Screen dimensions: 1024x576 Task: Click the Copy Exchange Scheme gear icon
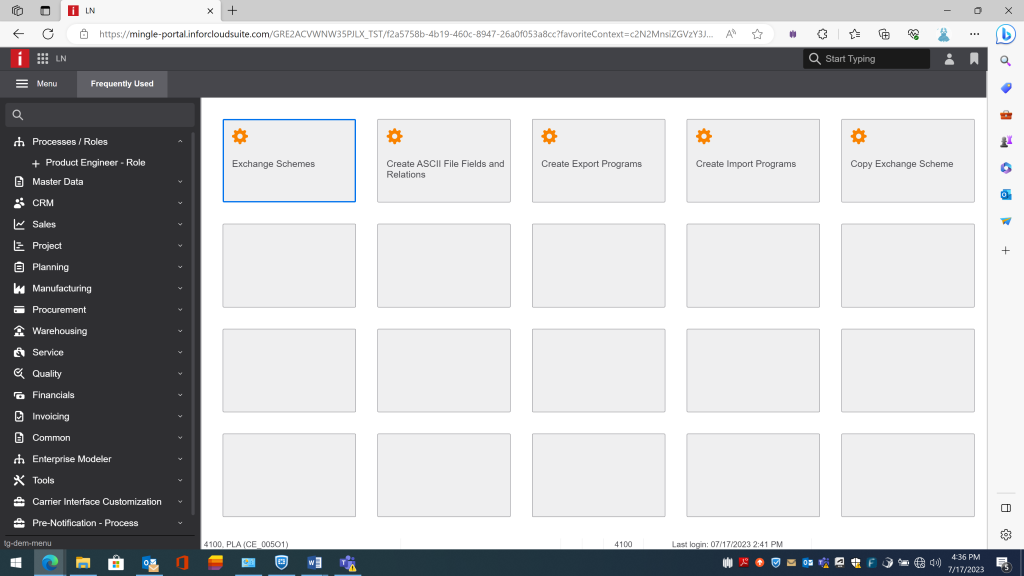pyautogui.click(x=858, y=136)
